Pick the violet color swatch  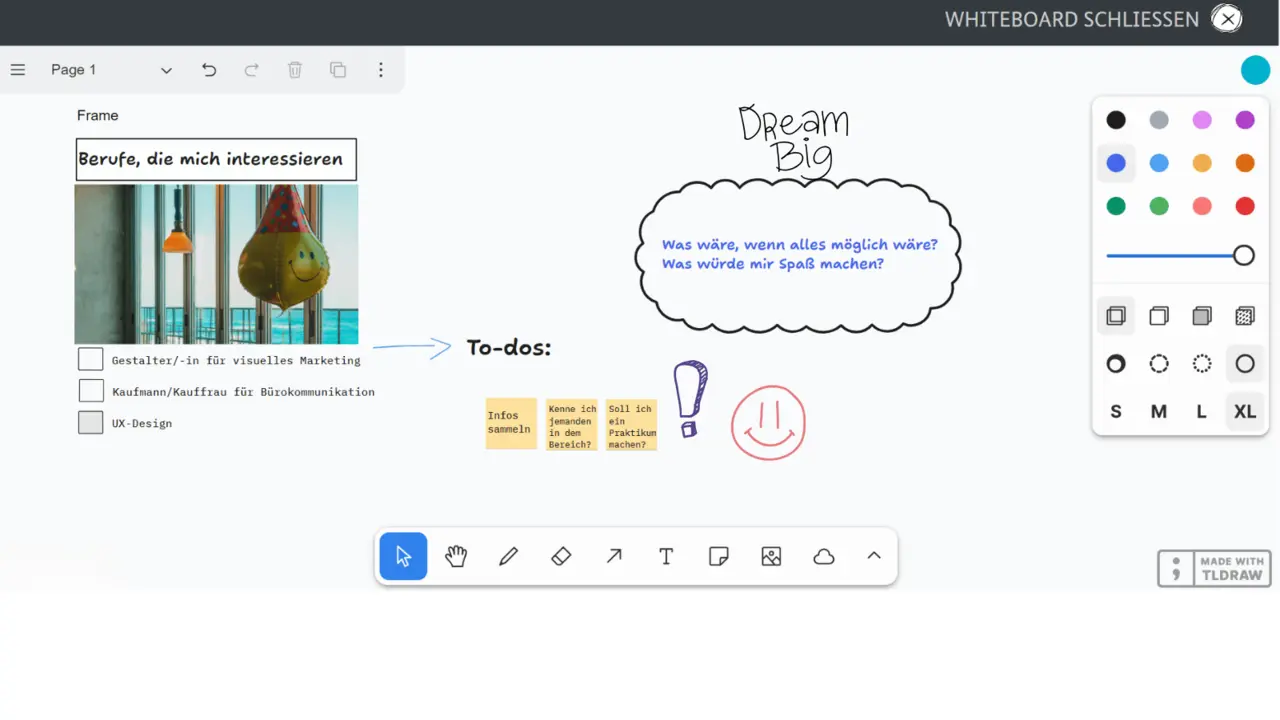point(1245,120)
